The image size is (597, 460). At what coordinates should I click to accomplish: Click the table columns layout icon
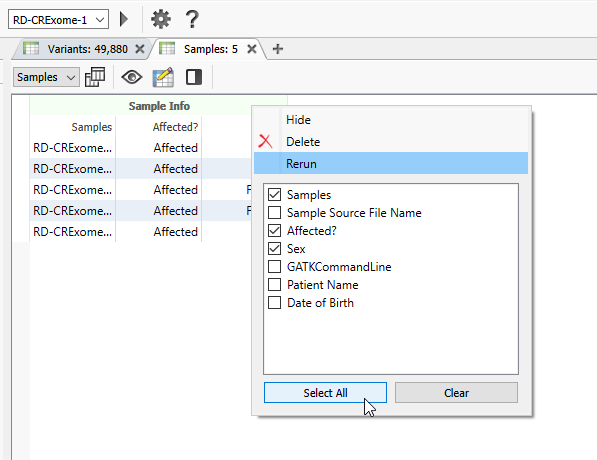pyautogui.click(x=95, y=77)
